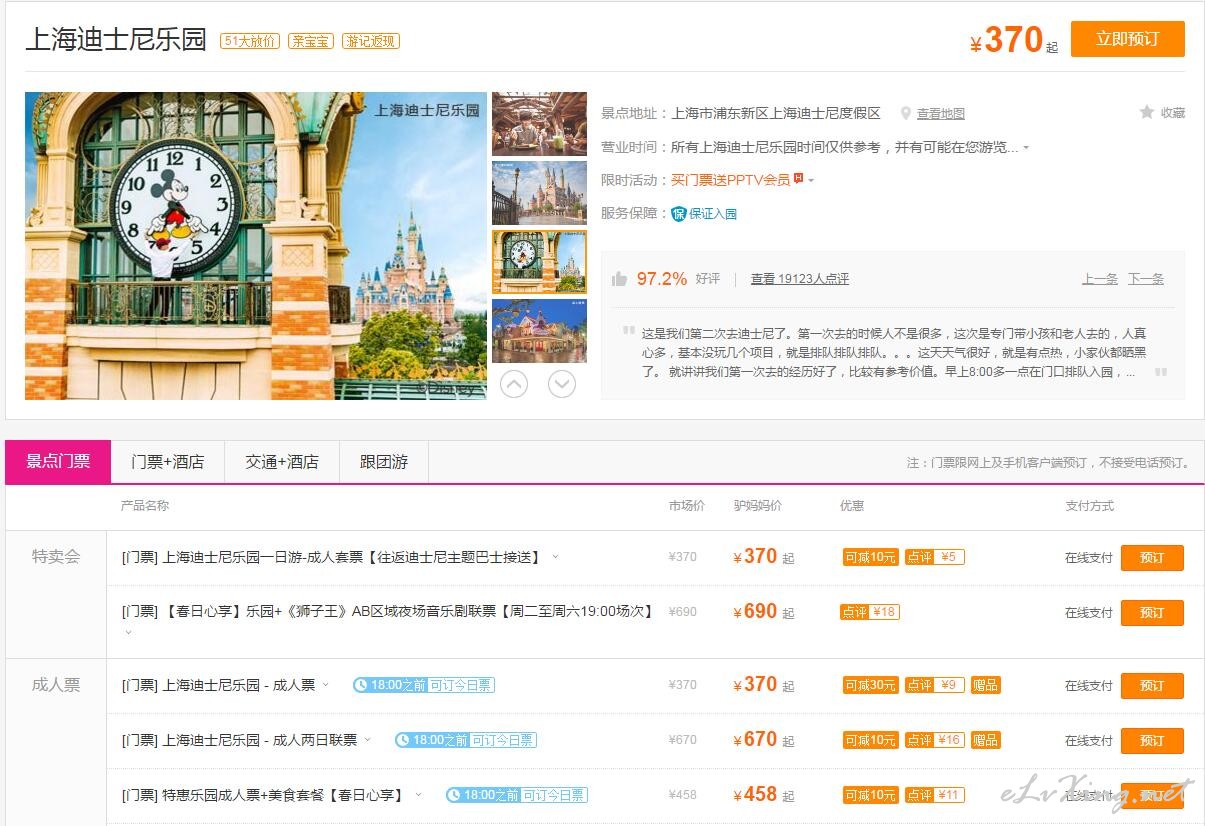
Task: Click the ¥690 price
Action: coord(755,611)
